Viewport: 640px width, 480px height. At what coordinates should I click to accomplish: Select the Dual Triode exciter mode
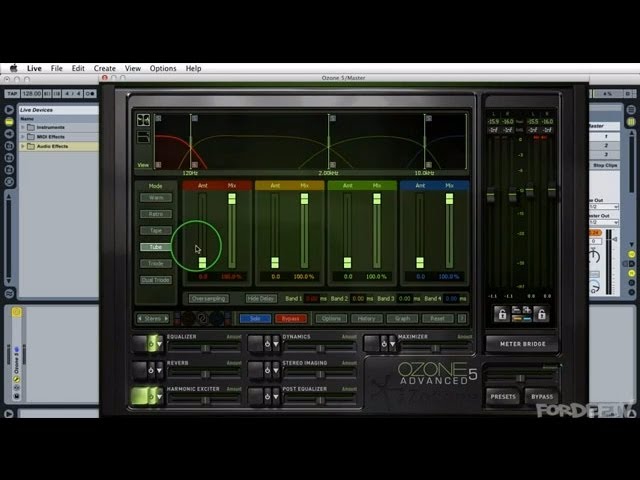(x=156, y=280)
